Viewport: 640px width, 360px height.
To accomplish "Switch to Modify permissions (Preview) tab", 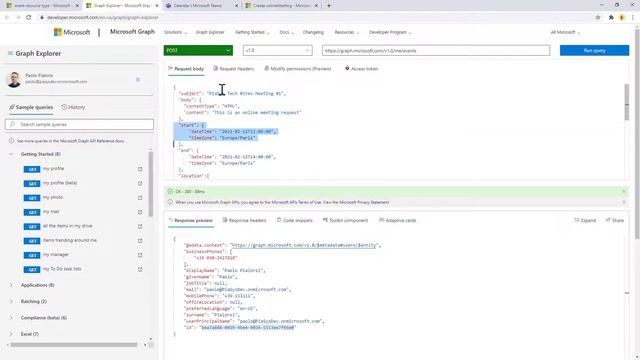I will click(x=298, y=69).
